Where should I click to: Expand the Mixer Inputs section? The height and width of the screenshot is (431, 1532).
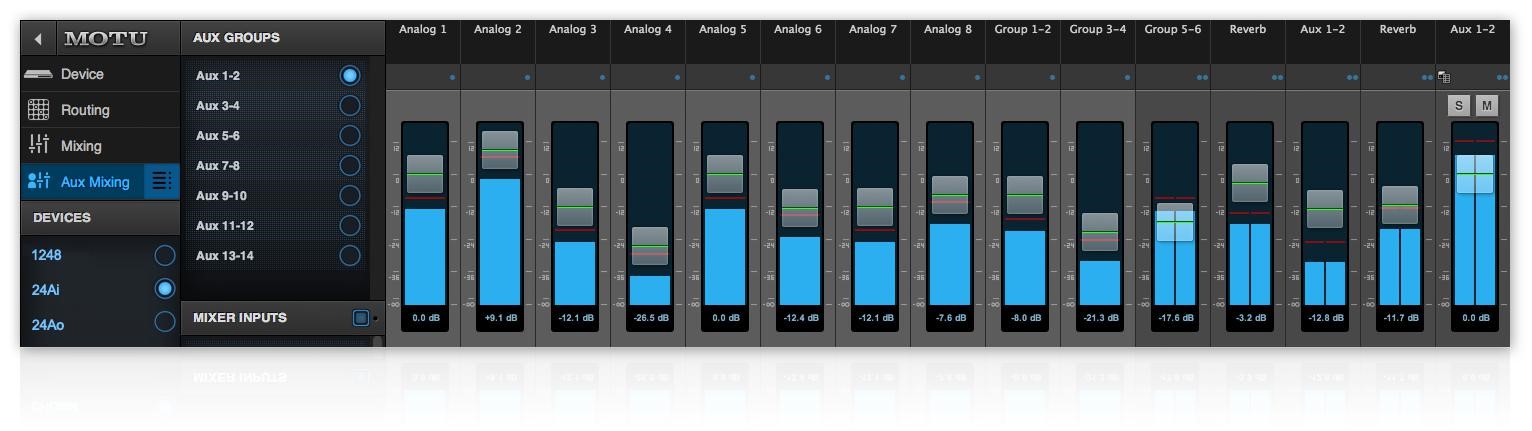(361, 318)
